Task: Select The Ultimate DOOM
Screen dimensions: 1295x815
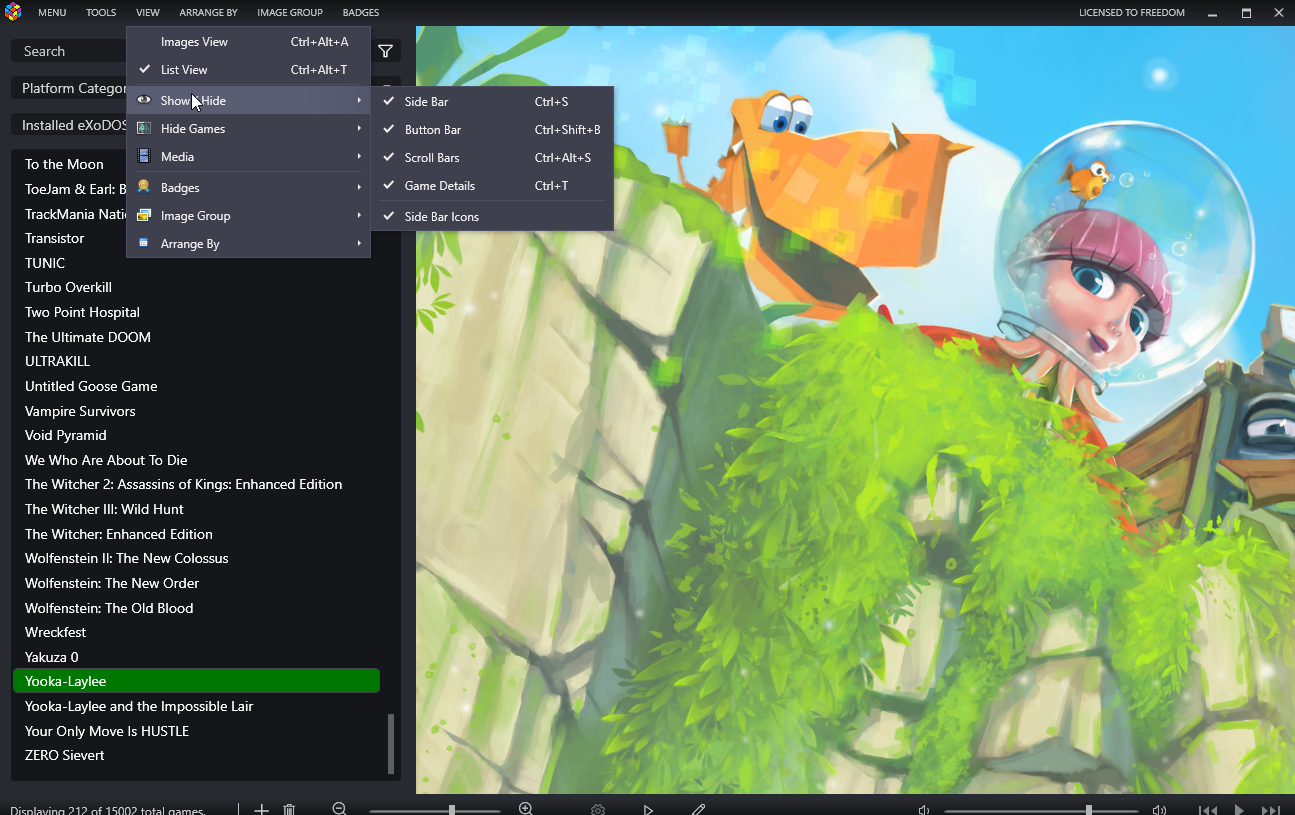Action: tap(196, 337)
